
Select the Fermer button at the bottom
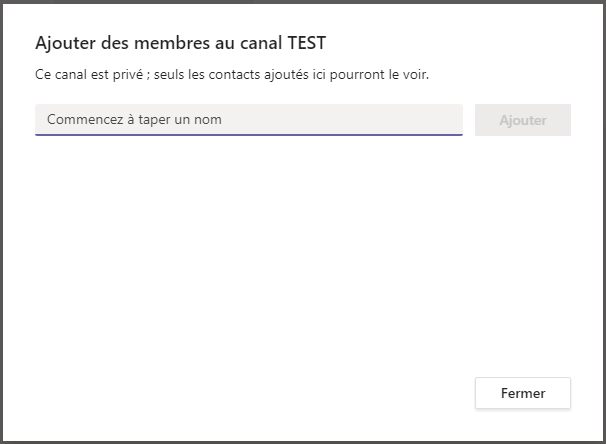tap(522, 393)
